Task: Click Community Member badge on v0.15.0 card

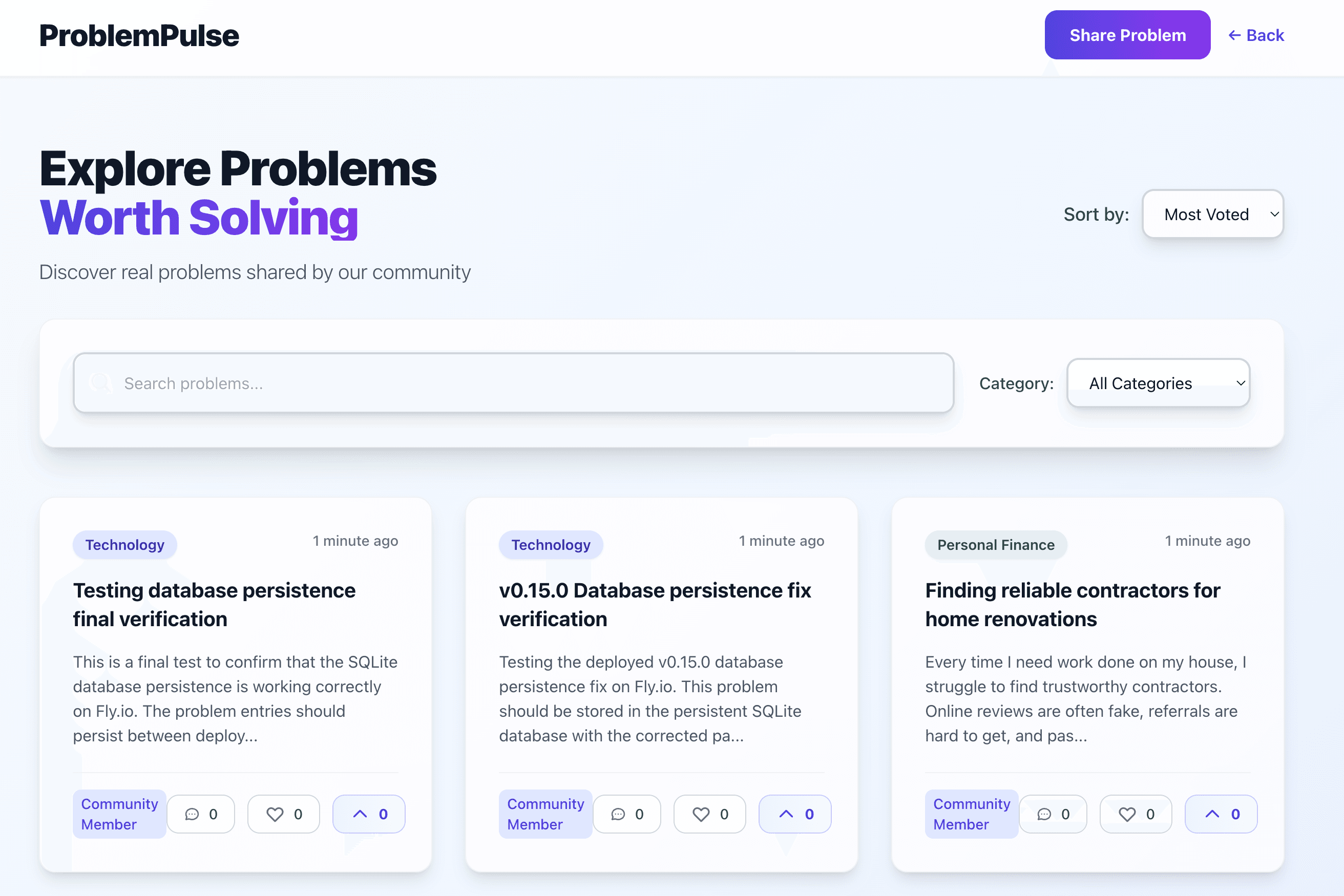Action: pyautogui.click(x=545, y=814)
